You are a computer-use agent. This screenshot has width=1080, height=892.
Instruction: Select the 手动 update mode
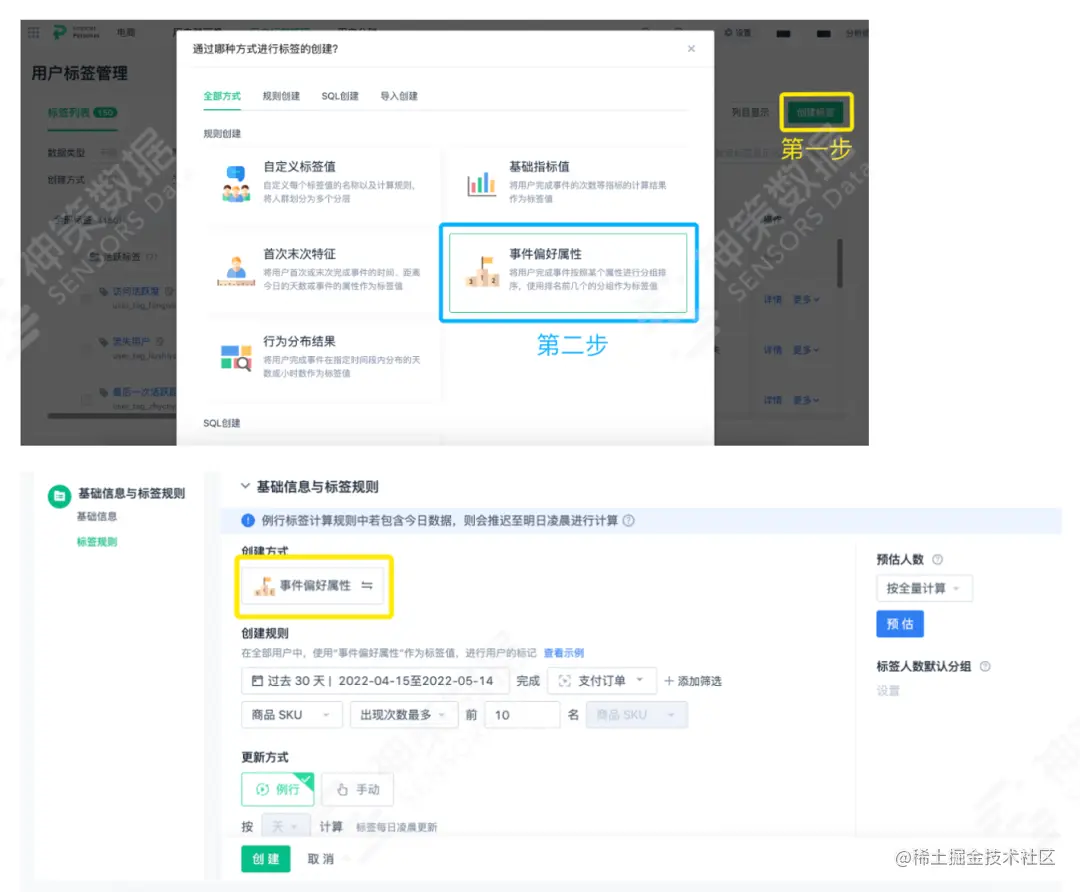(x=357, y=789)
